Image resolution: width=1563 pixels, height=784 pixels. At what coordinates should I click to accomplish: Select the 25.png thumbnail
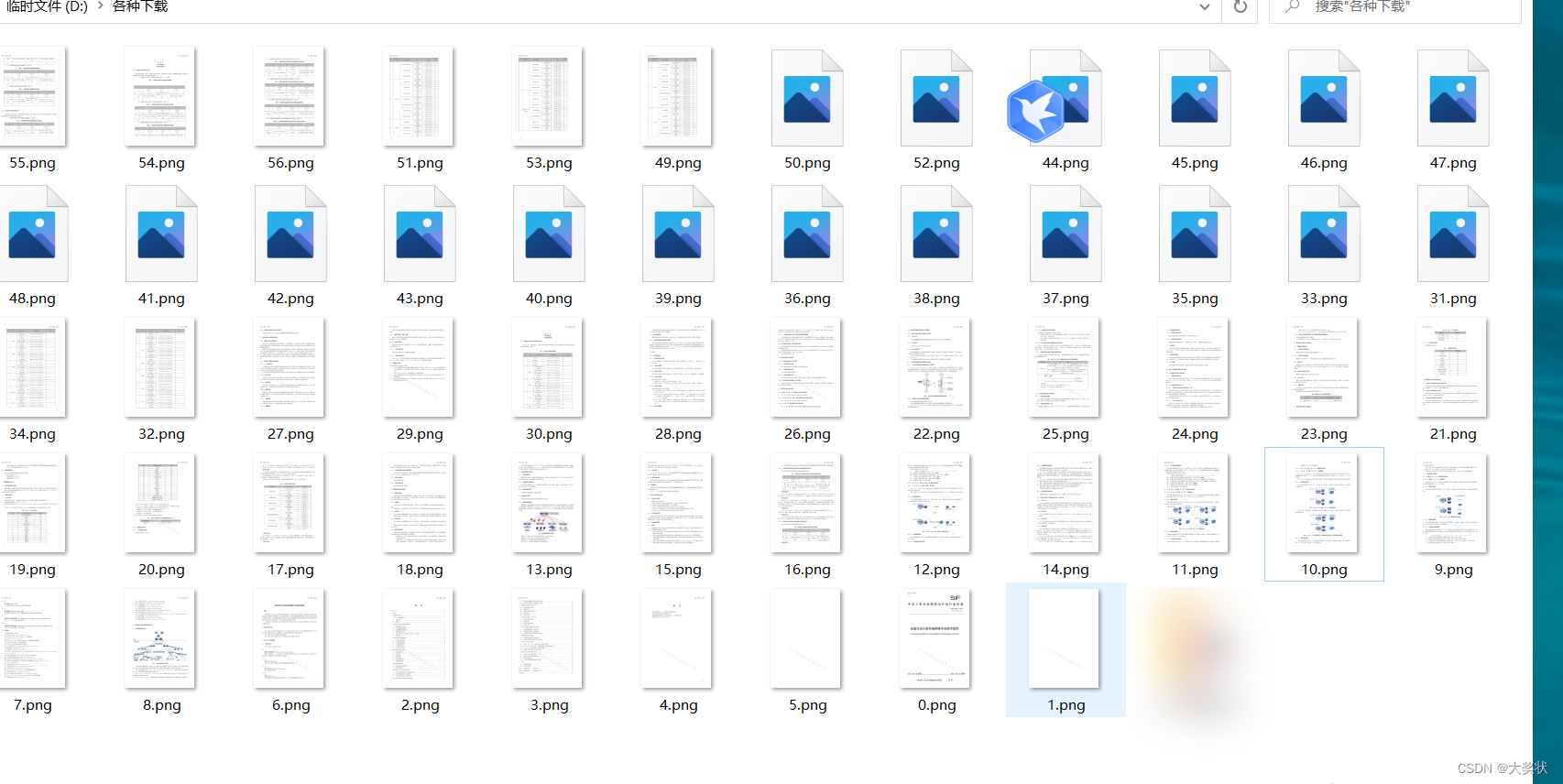pos(1065,367)
